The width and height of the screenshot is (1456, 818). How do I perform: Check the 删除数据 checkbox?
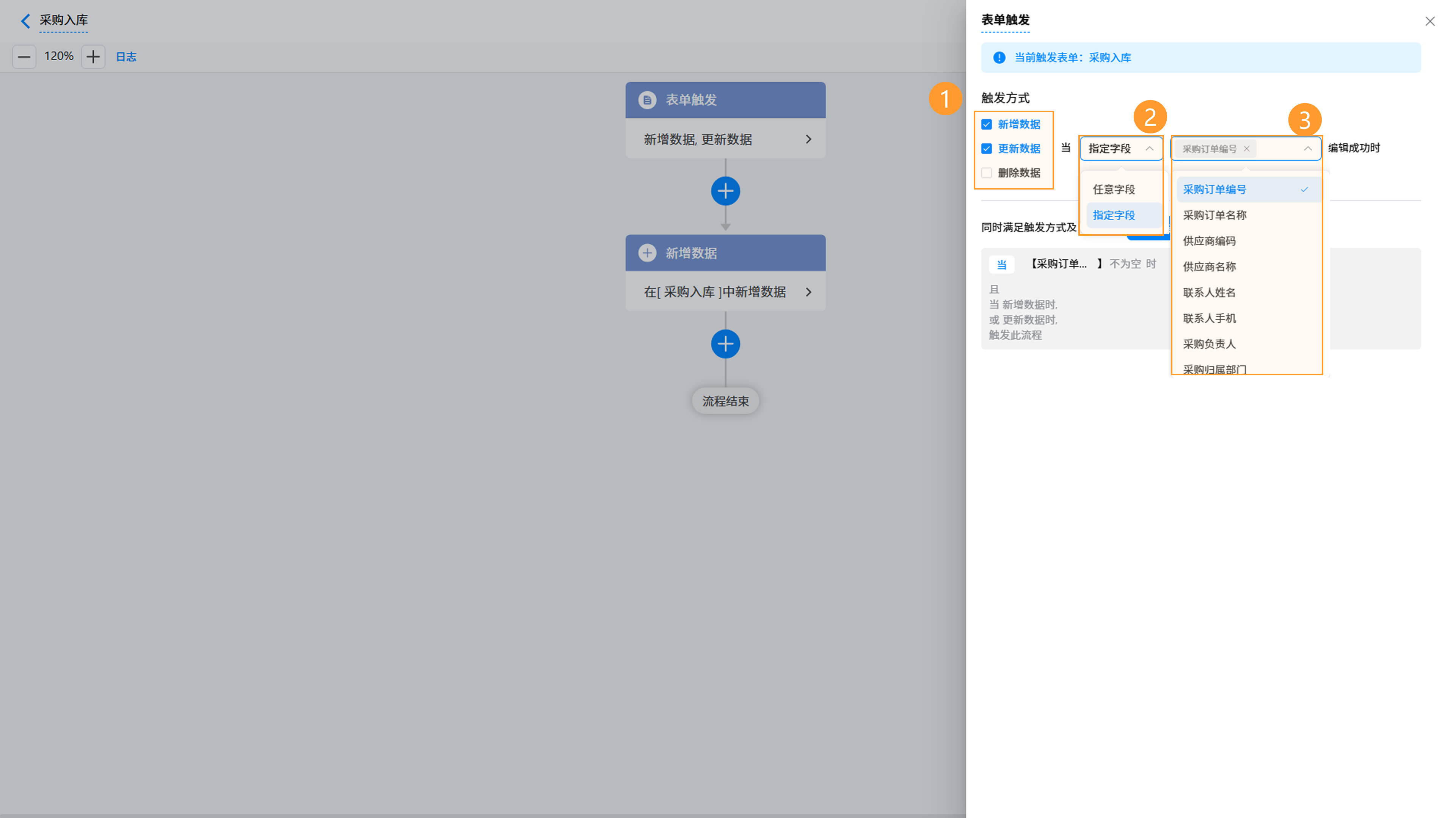[x=986, y=173]
